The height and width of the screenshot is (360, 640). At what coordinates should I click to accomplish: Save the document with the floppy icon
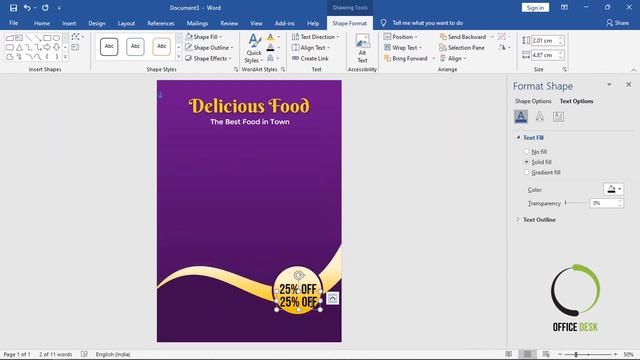13,8
